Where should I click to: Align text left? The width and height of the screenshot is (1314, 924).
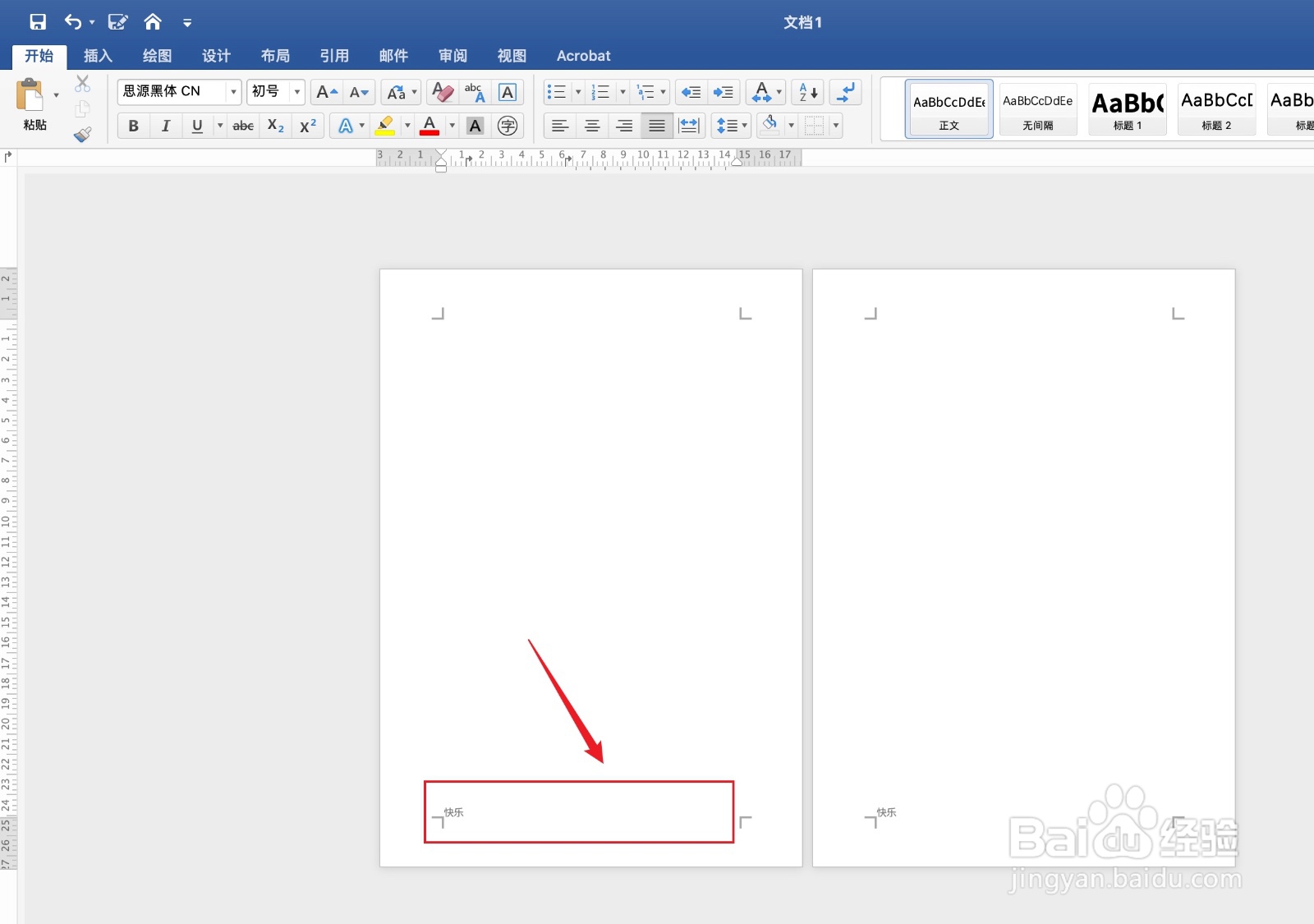(x=560, y=126)
